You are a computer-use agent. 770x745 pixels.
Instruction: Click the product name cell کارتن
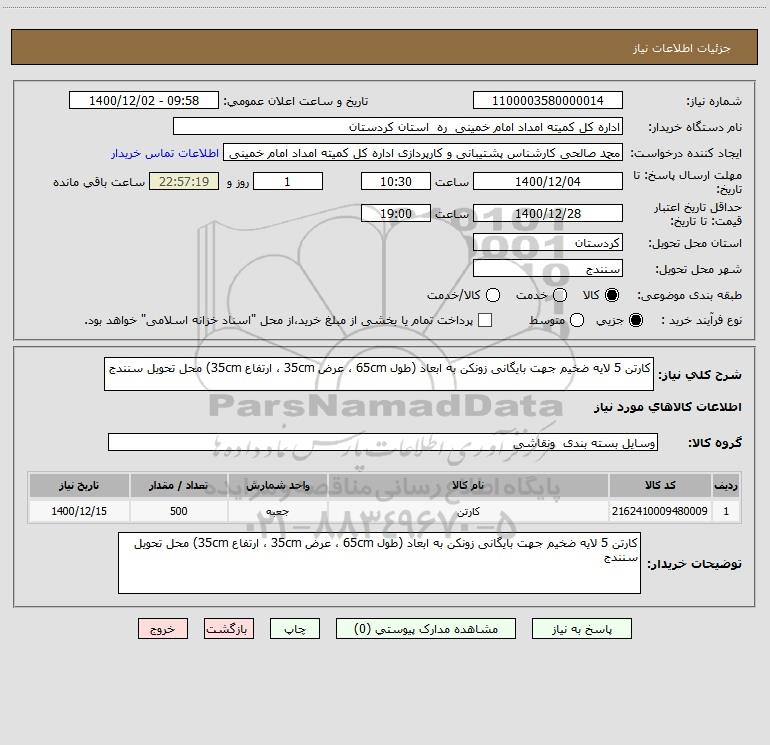[468, 511]
